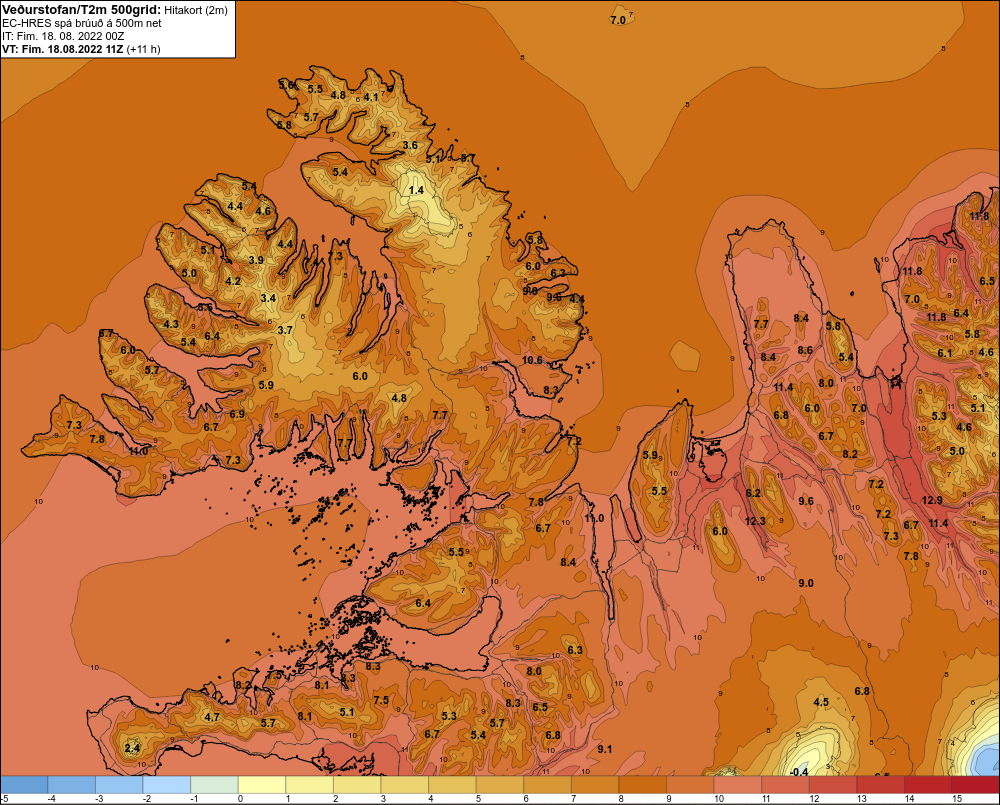This screenshot has height=805, width=1000.
Task: Click the 11.8 label in the top right corner
Action: pyautogui.click(x=979, y=216)
